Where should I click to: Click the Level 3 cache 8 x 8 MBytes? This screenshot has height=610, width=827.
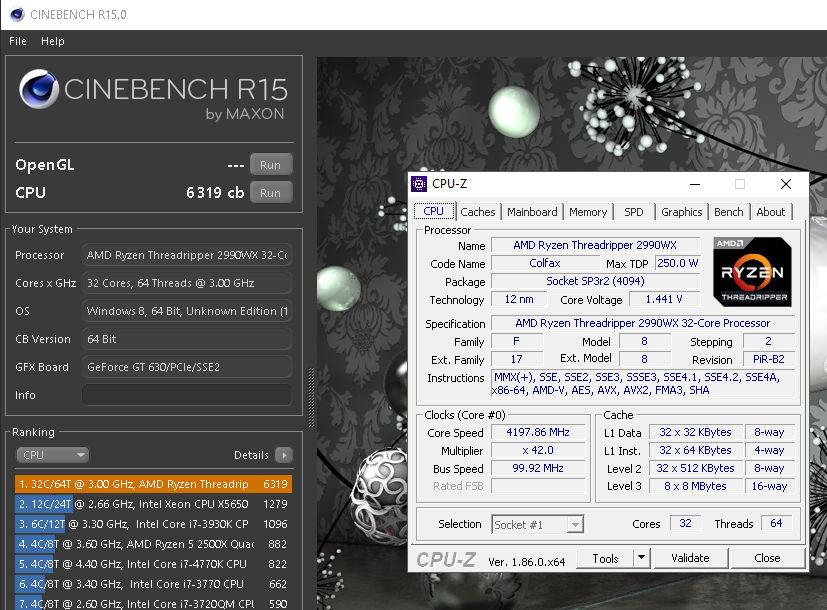tap(696, 486)
